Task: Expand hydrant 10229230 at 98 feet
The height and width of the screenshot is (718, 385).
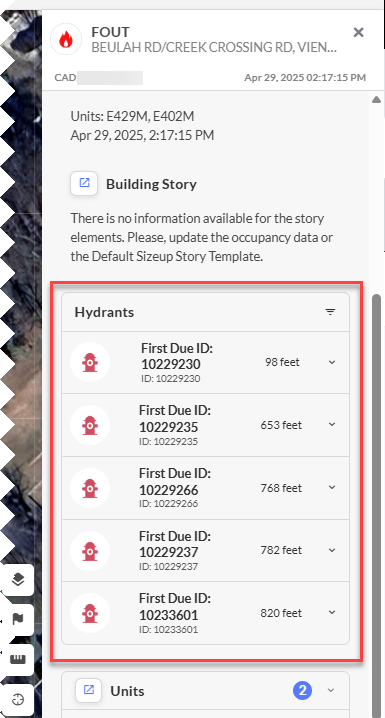Action: pyautogui.click(x=332, y=362)
